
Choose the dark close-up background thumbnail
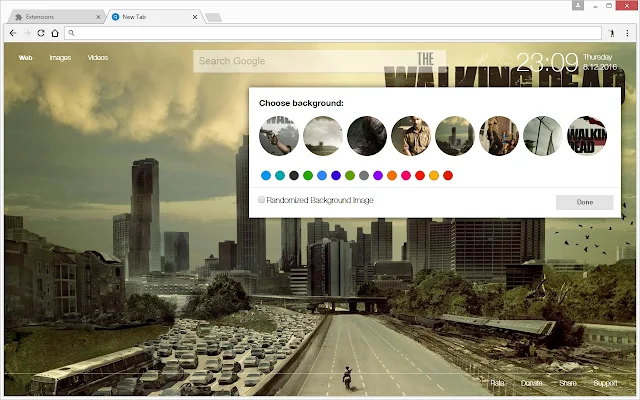click(x=367, y=136)
